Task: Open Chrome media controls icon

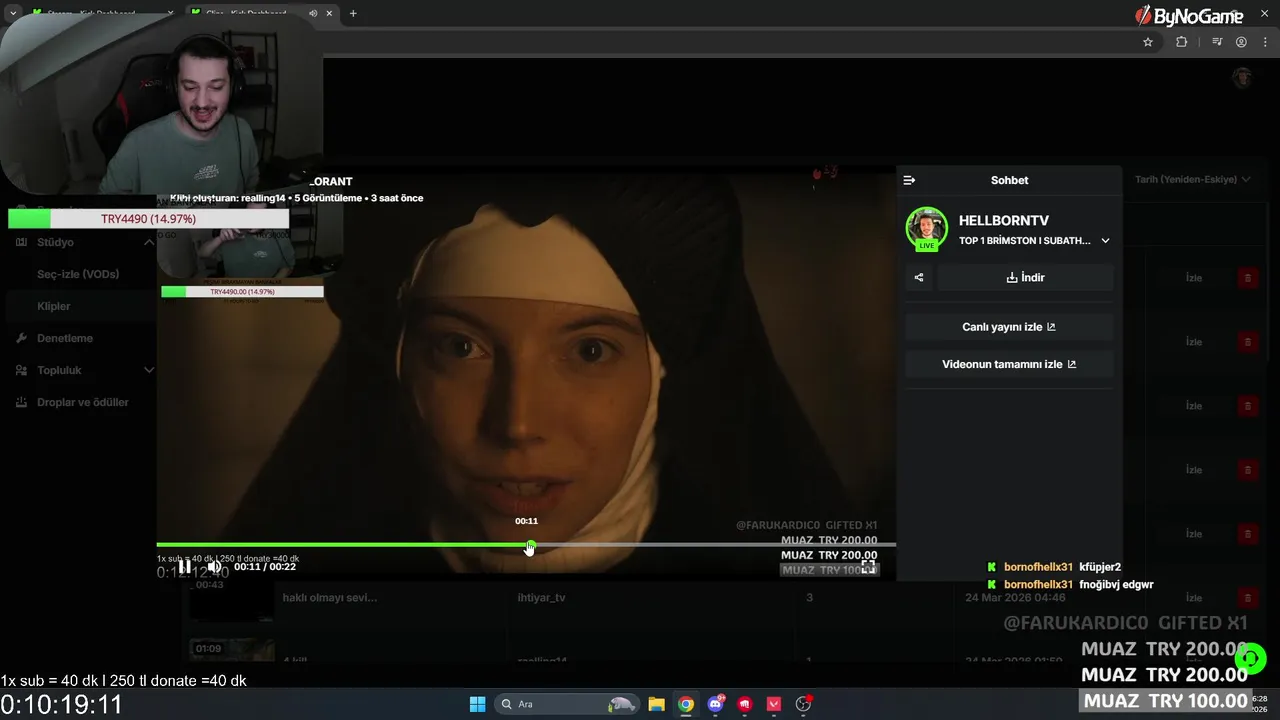Action: click(1217, 42)
